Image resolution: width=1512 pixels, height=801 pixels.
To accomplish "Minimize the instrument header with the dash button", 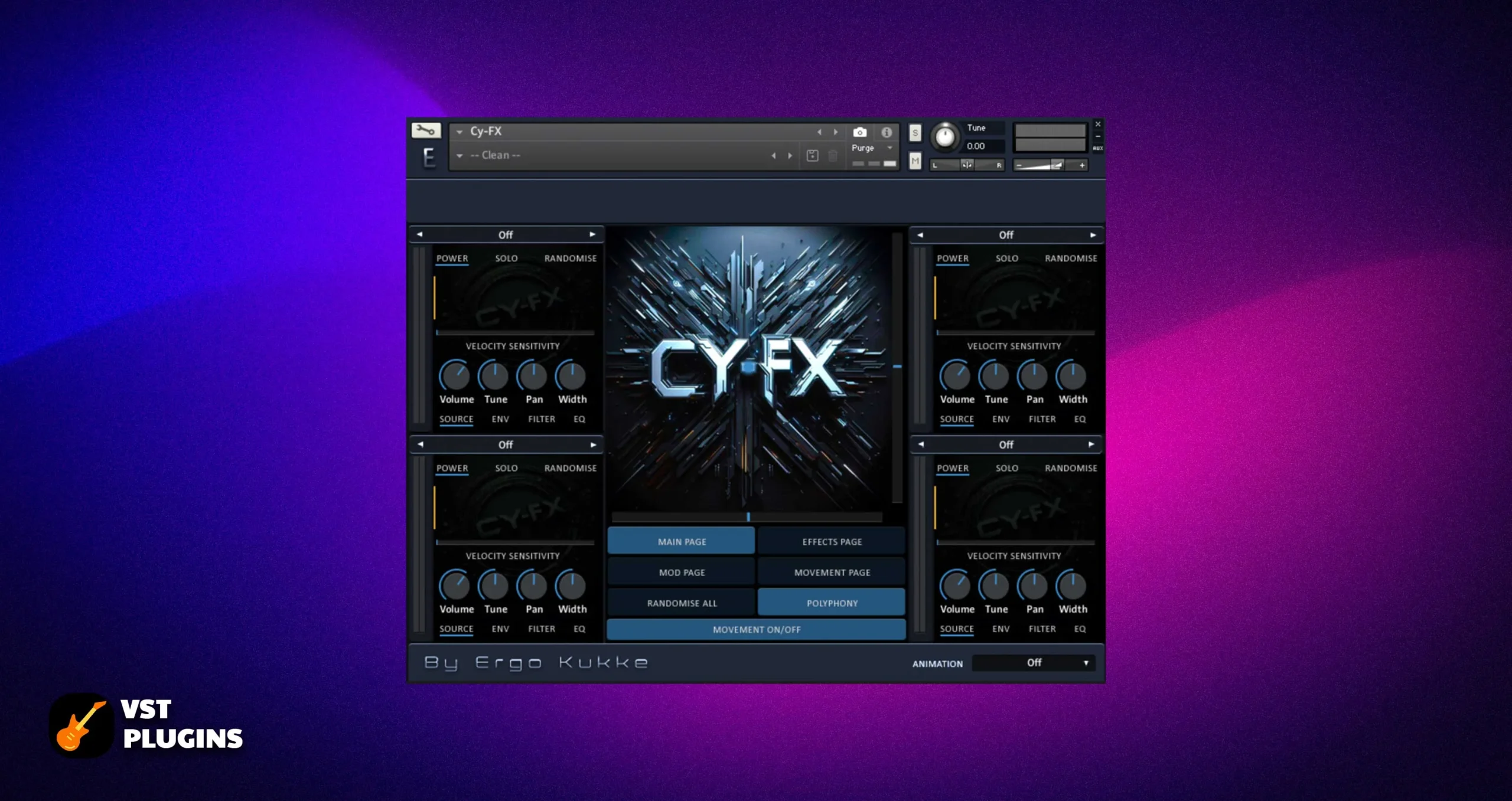I will [x=1098, y=136].
